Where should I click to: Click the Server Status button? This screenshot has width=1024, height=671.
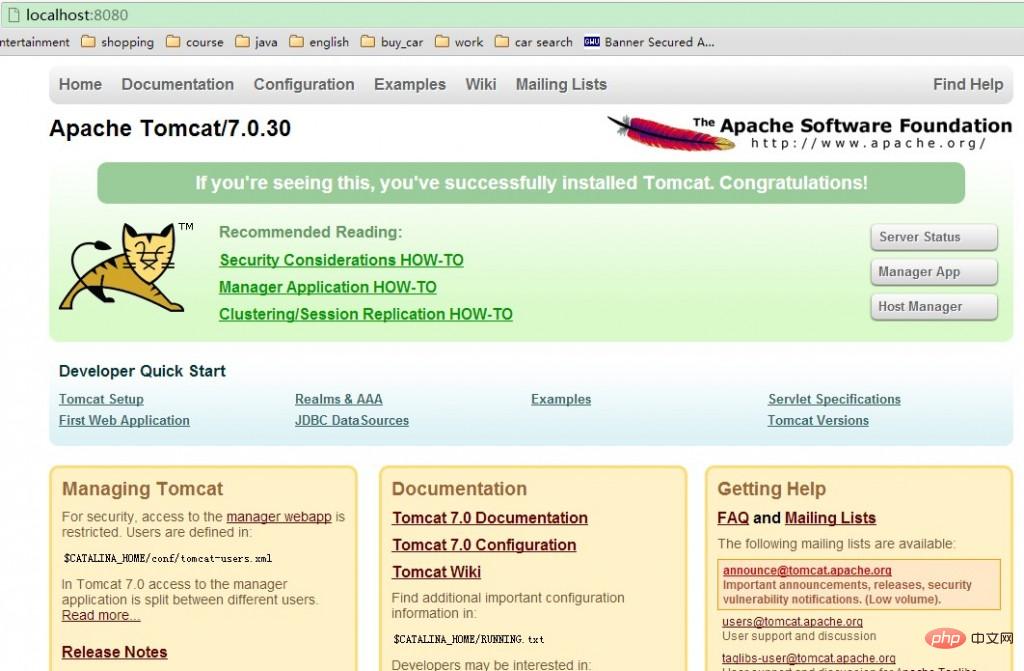tap(934, 237)
